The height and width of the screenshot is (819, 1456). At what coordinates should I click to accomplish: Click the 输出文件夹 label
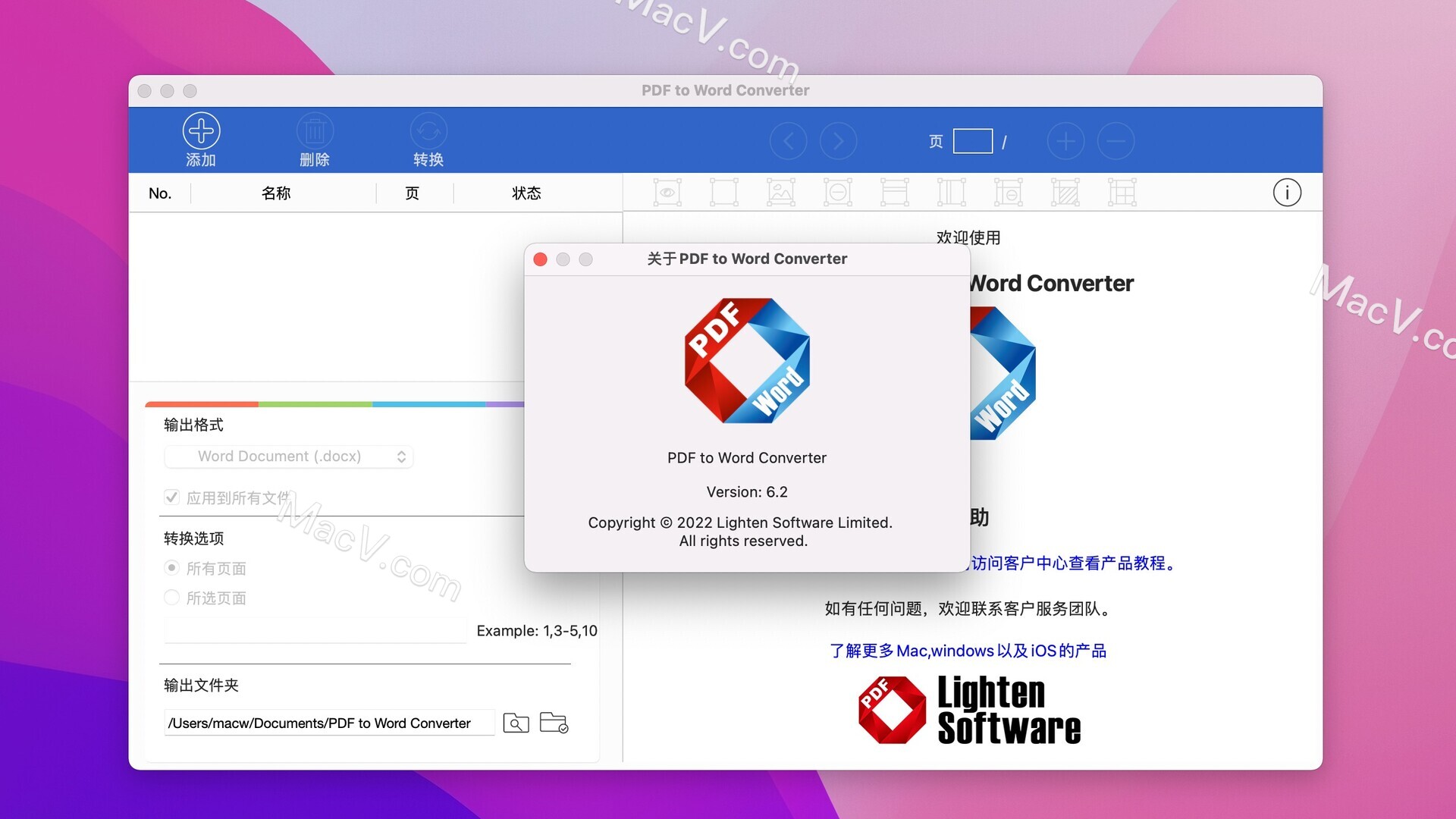click(x=201, y=686)
